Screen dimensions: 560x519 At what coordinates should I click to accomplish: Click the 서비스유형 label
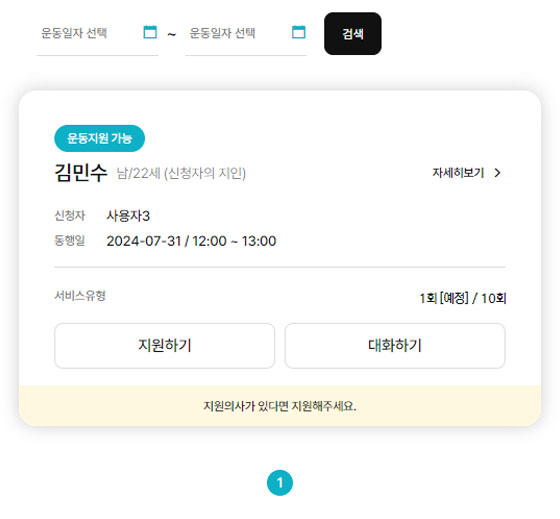pyautogui.click(x=80, y=296)
